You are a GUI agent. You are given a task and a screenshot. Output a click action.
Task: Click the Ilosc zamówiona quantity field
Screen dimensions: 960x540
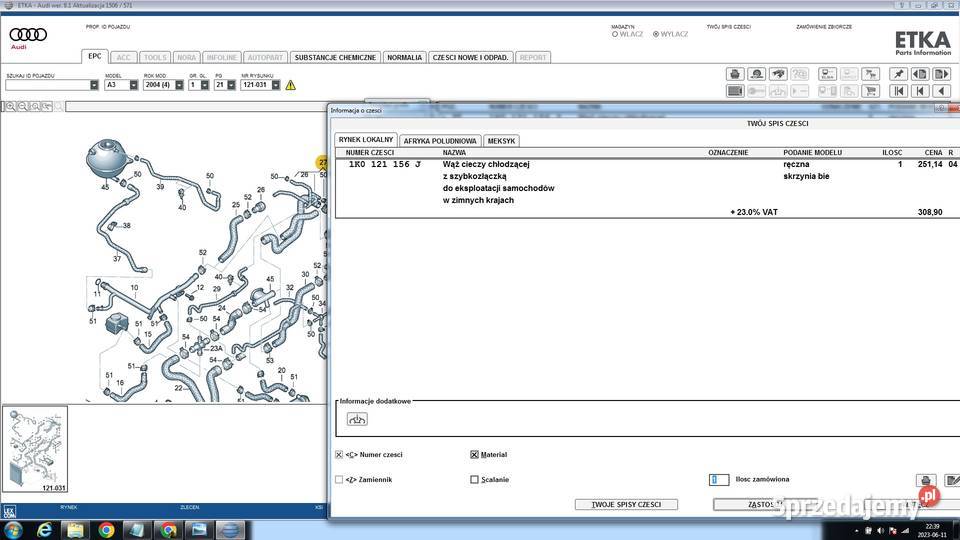718,480
